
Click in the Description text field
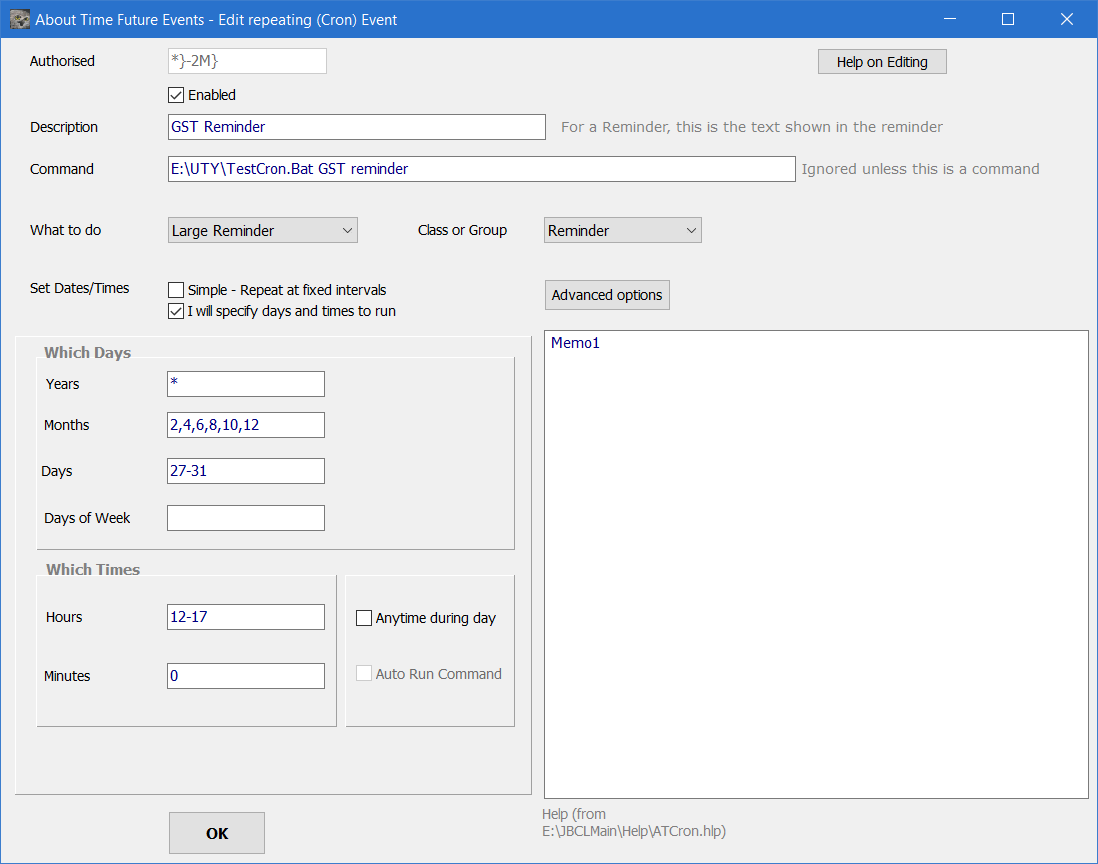(x=356, y=127)
